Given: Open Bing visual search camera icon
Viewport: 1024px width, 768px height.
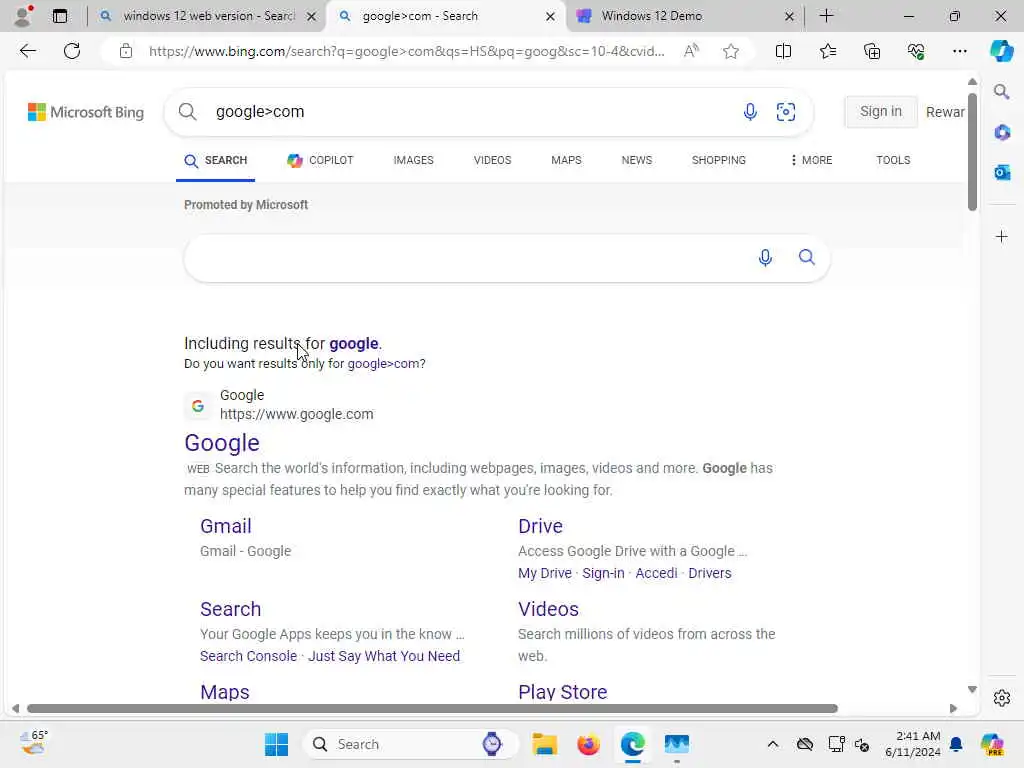Looking at the screenshot, I should click(786, 112).
